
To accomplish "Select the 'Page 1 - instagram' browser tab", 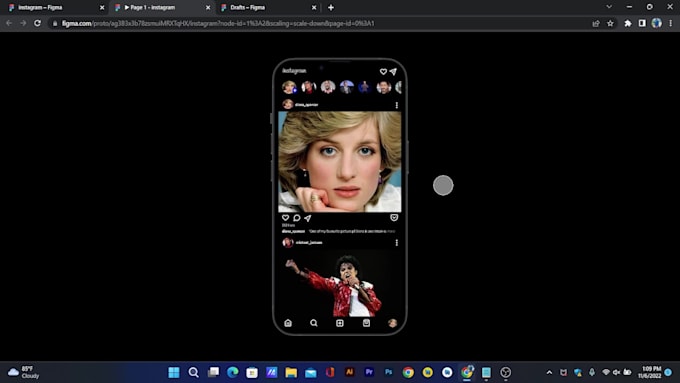I will point(161,7).
